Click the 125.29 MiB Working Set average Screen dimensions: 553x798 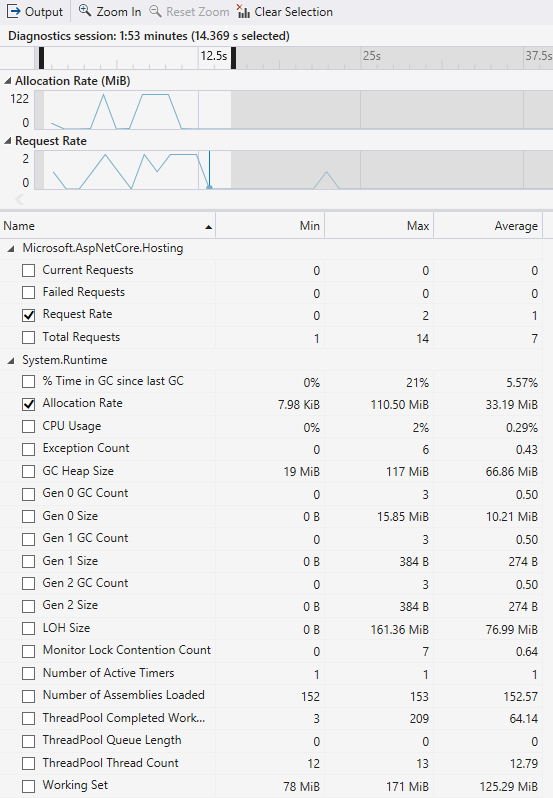coord(508,787)
